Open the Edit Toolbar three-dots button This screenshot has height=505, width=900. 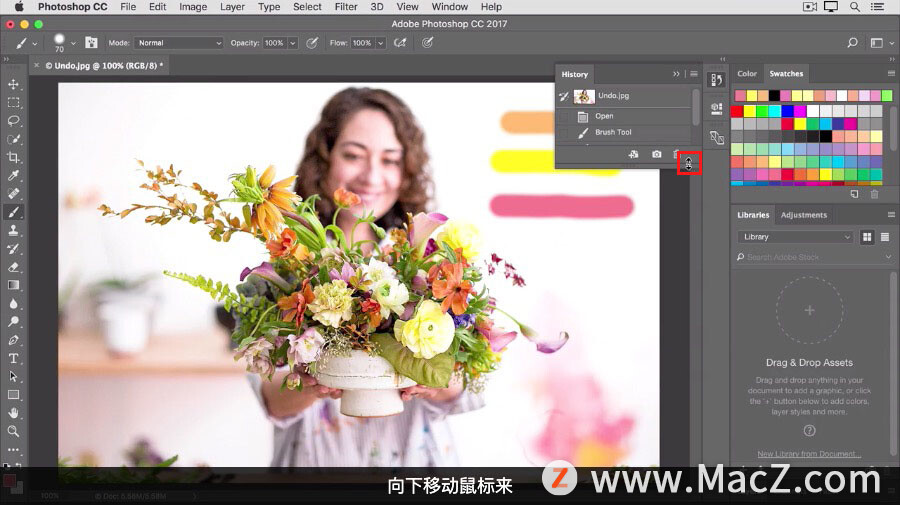pos(13,449)
